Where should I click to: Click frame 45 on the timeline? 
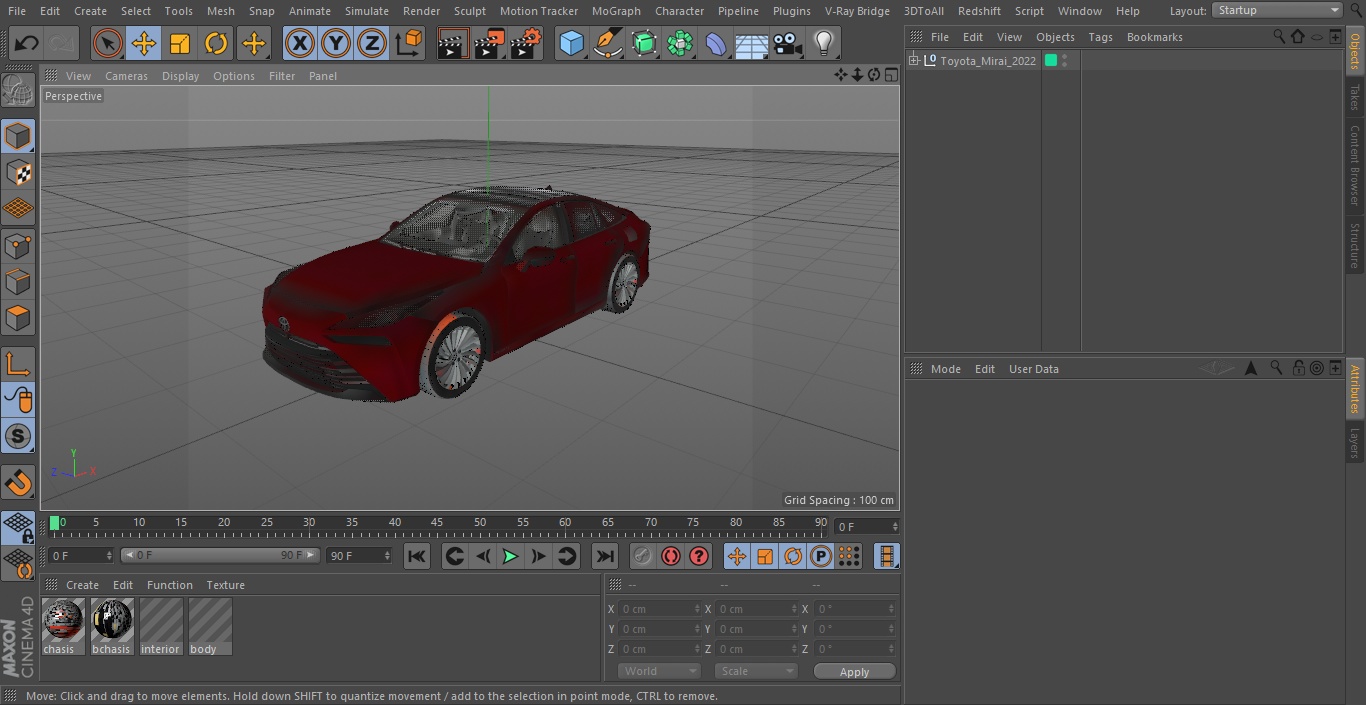(x=437, y=523)
